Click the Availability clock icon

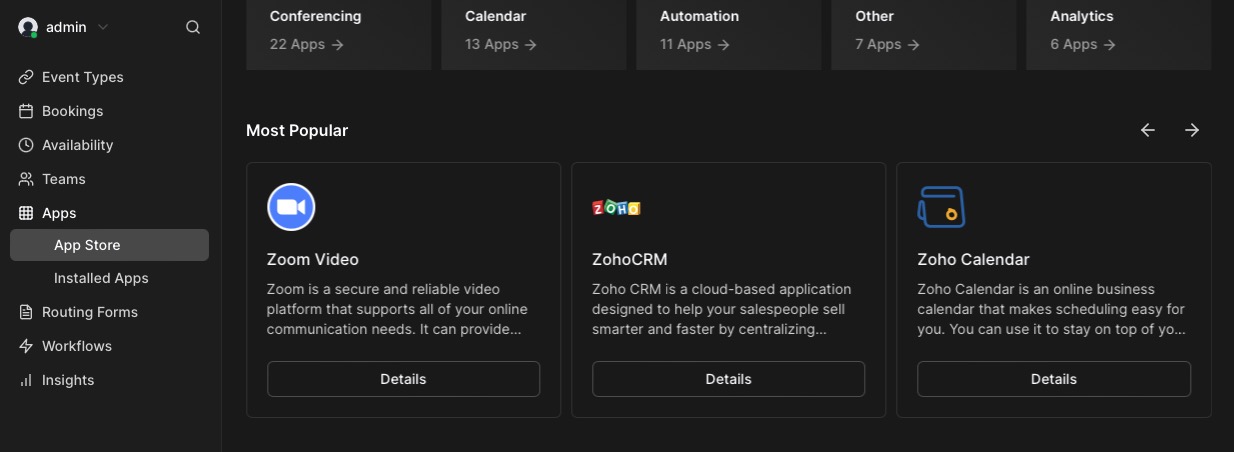pos(26,145)
